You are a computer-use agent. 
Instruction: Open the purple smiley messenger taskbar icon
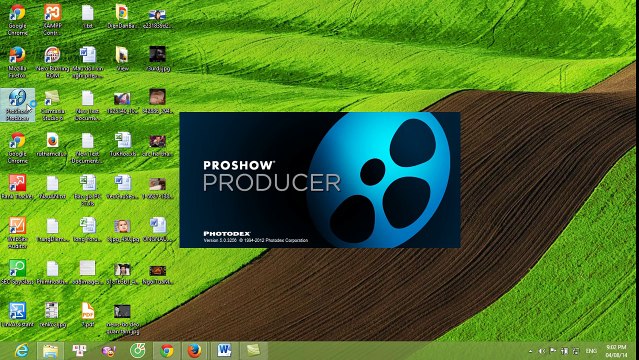pos(108,350)
